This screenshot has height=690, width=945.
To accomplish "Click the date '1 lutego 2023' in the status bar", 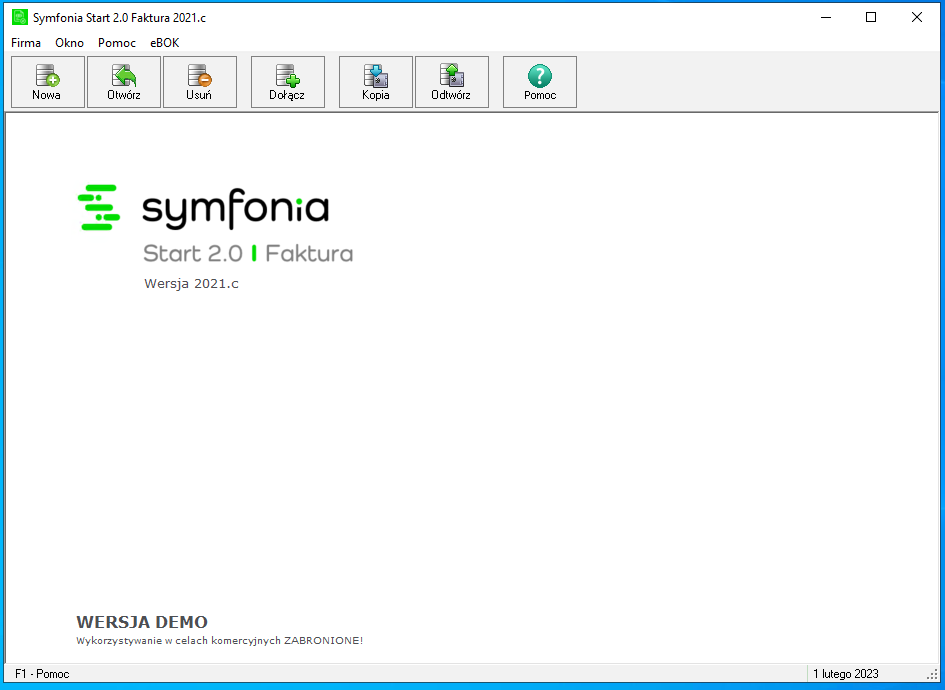I will (846, 674).
